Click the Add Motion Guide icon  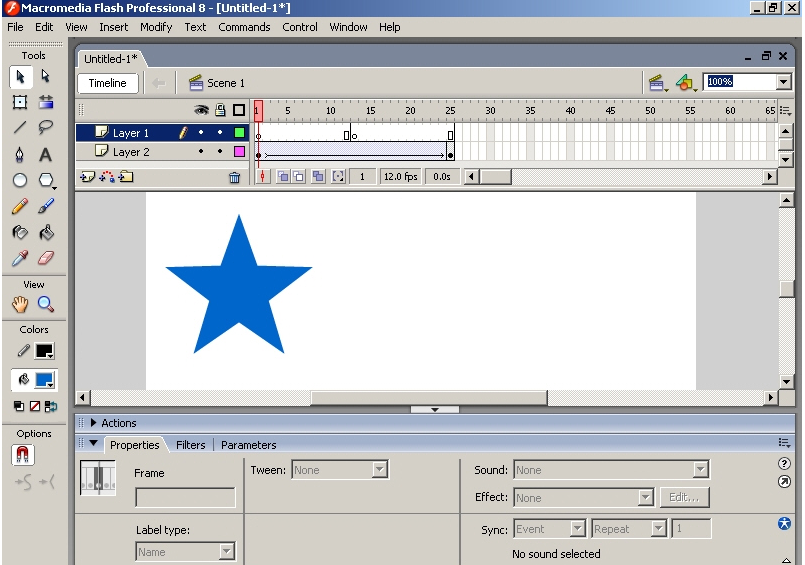tap(107, 177)
